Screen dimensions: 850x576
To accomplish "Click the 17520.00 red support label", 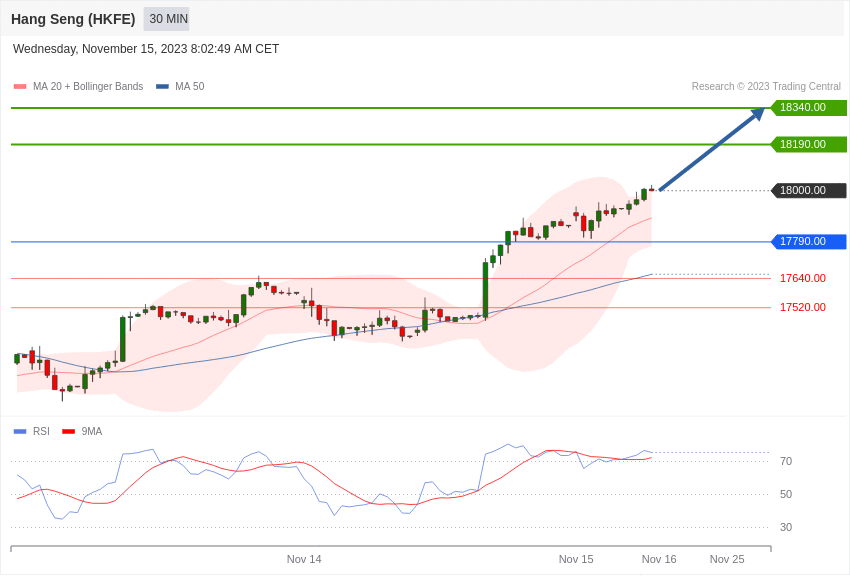I will pos(803,307).
